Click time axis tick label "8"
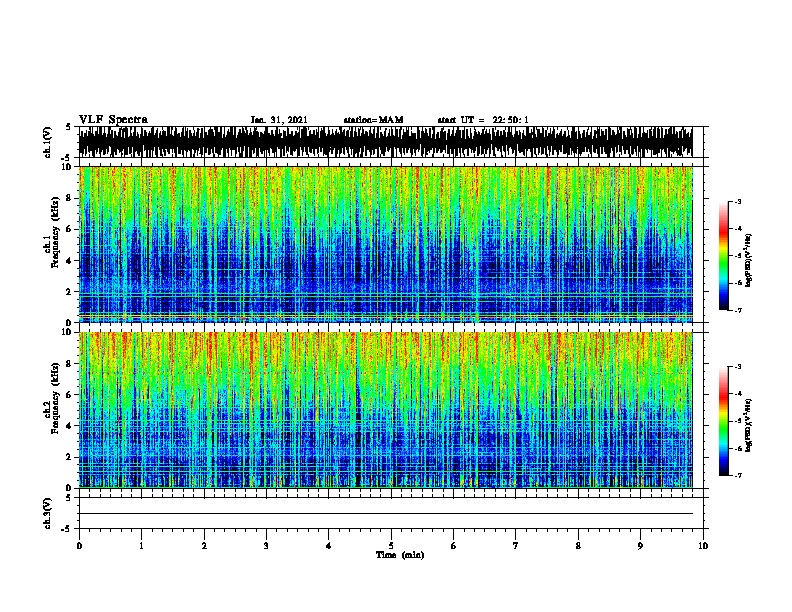 (578, 546)
